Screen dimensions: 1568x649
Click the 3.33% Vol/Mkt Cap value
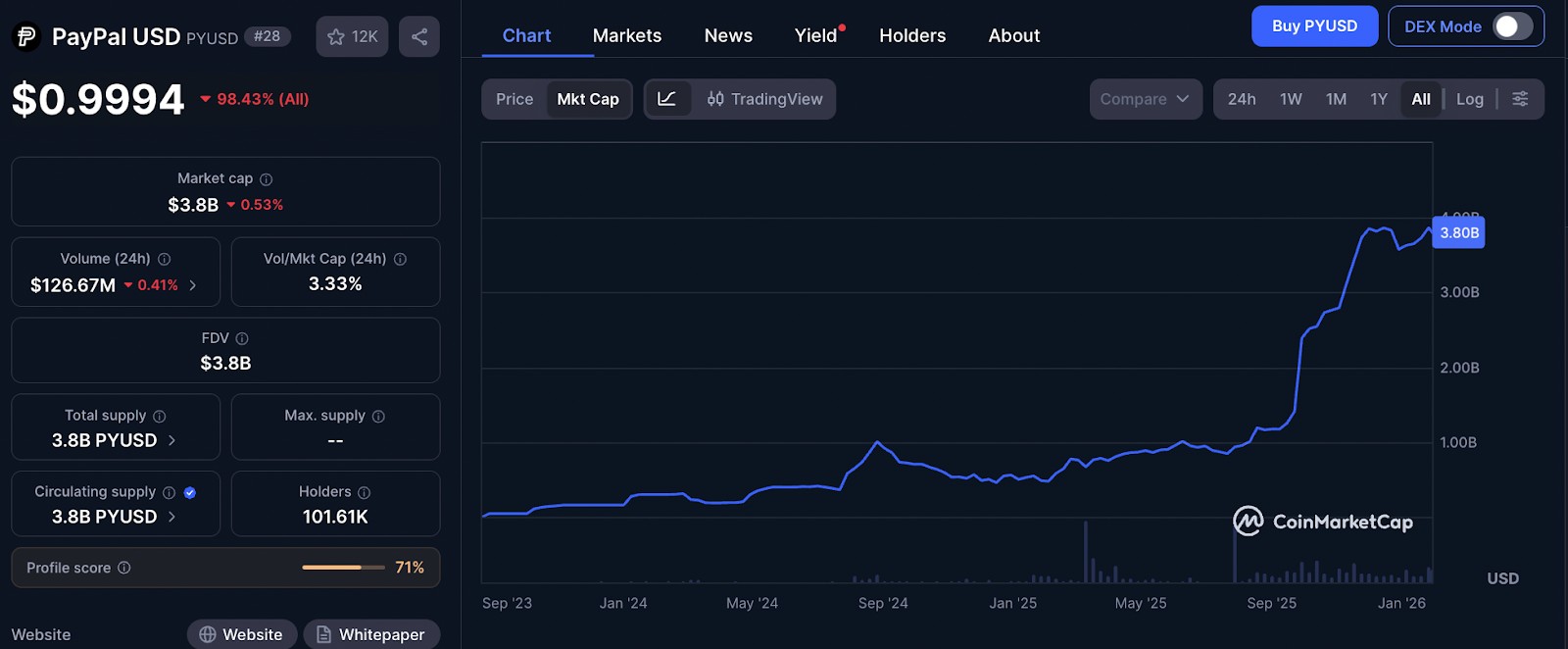(335, 283)
